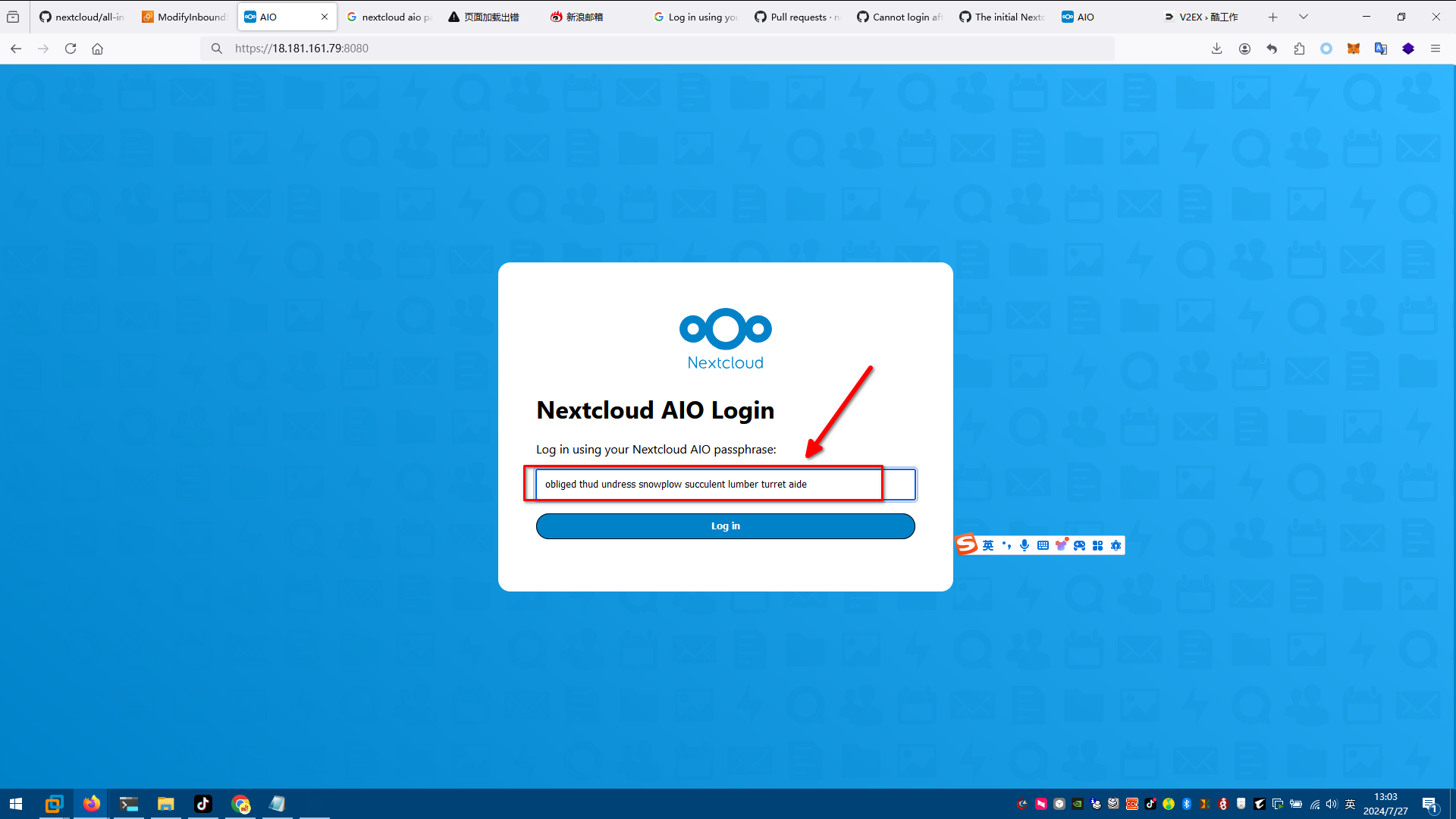Expand the list all tabs chevron
The width and height of the screenshot is (1456, 819).
click(x=1303, y=17)
